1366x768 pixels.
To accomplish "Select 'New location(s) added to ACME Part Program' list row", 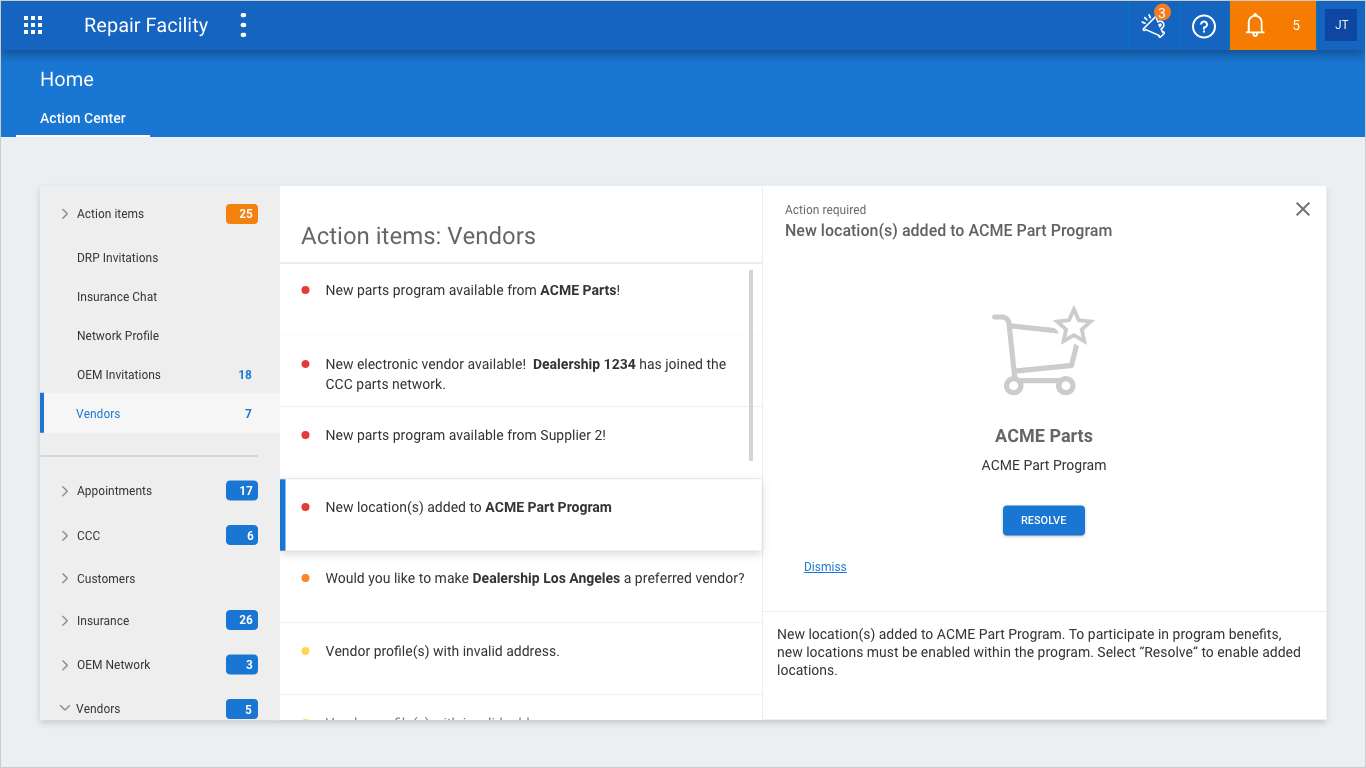I will (521, 515).
